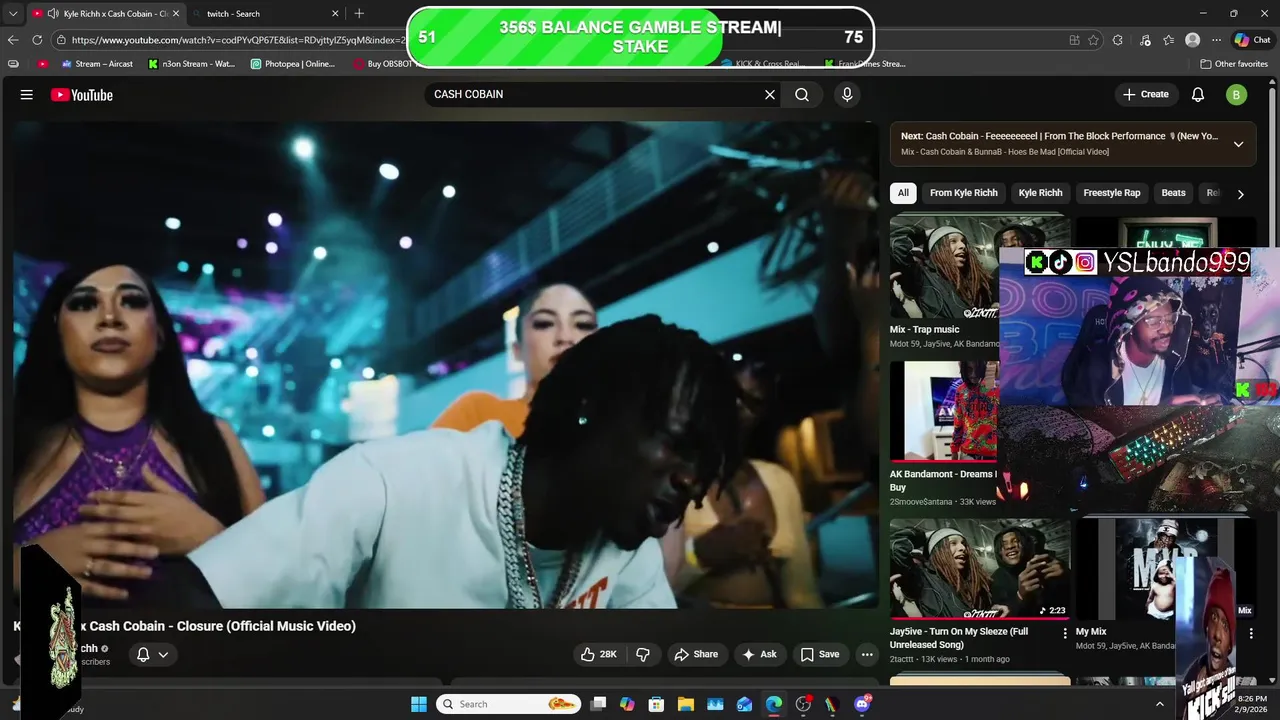The height and width of the screenshot is (720, 1280).
Task: Launch File Explorer from taskbar
Action: pyautogui.click(x=686, y=704)
